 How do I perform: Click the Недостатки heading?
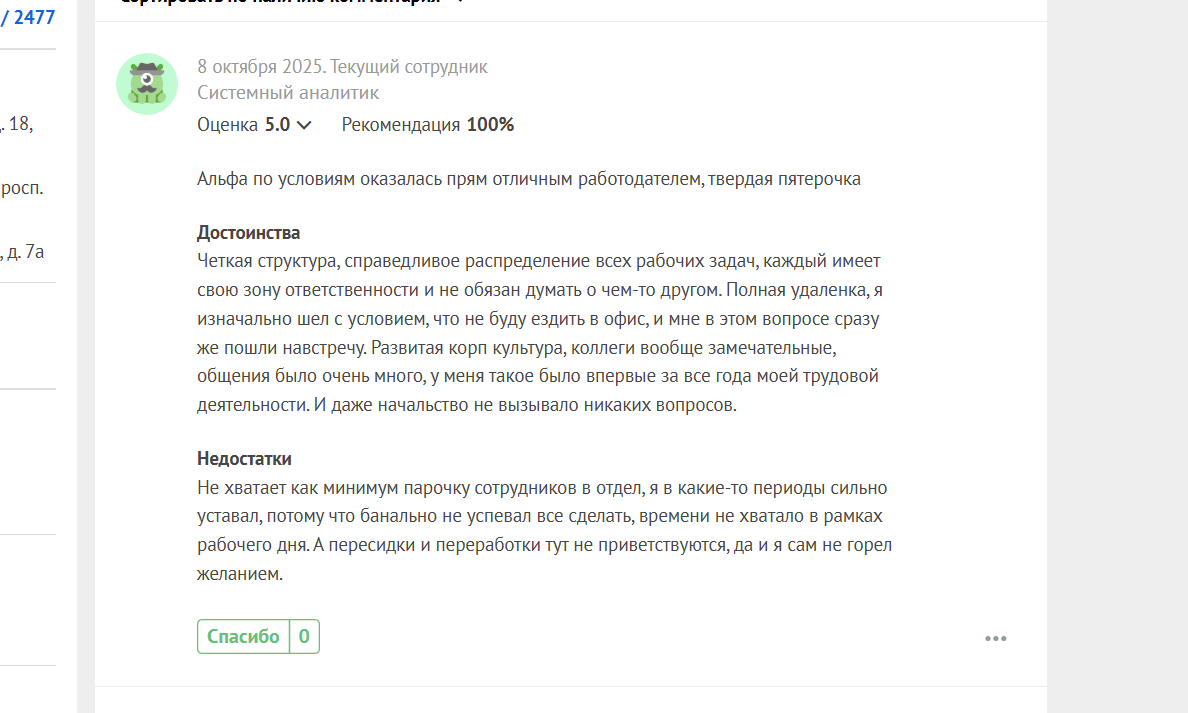(x=244, y=459)
